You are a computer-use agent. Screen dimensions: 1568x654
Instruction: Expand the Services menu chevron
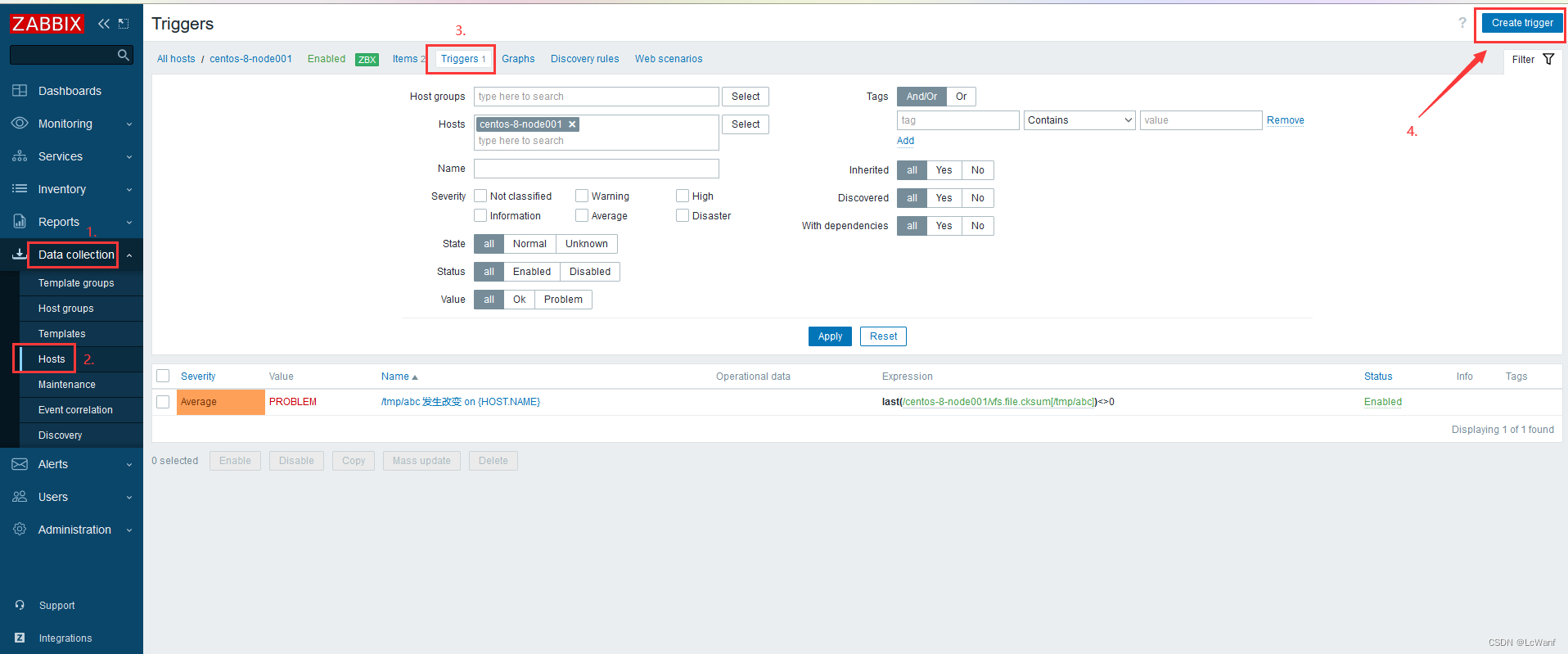[x=129, y=157]
